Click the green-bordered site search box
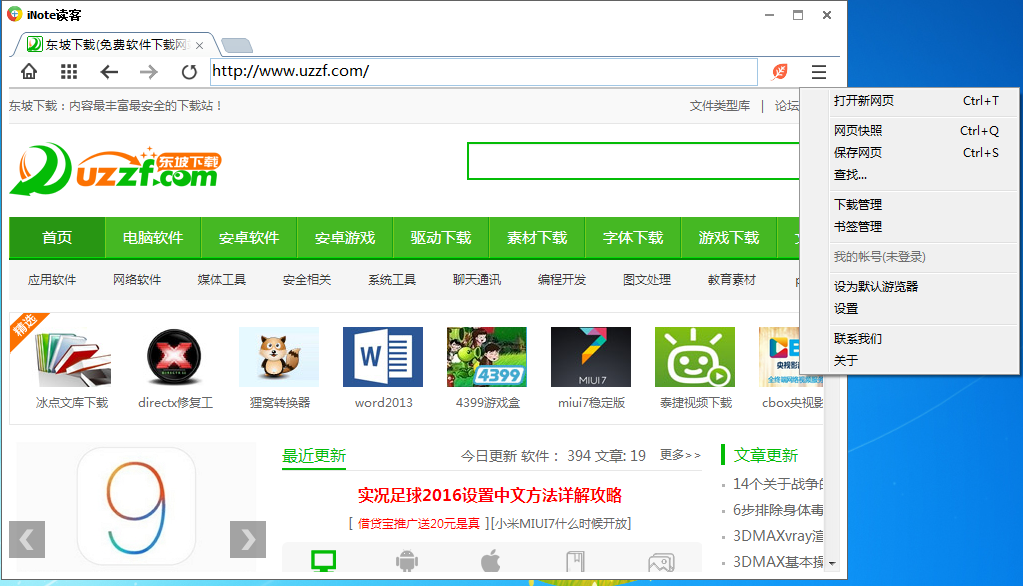 [633, 161]
